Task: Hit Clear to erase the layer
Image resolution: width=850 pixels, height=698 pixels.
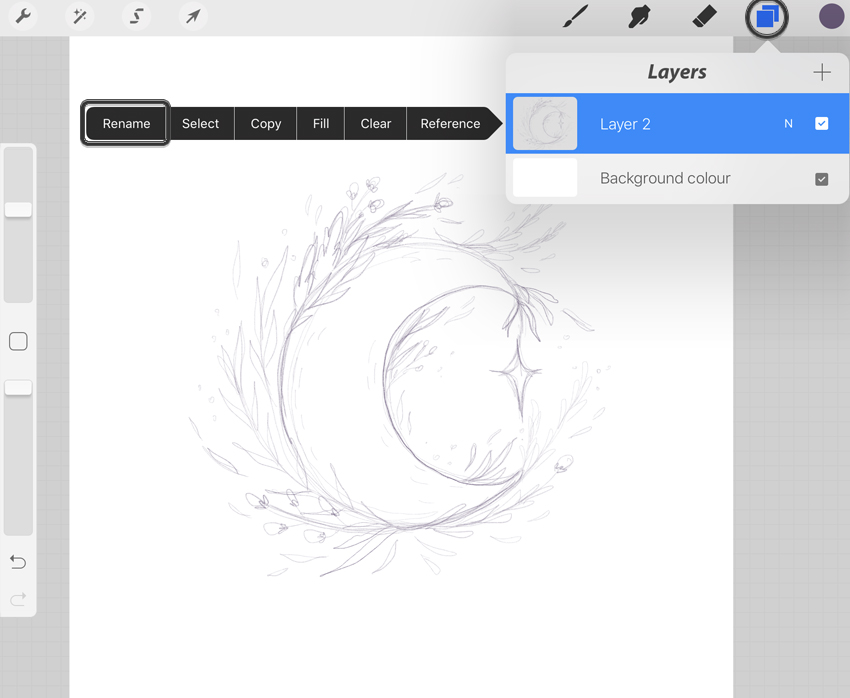Action: point(375,123)
